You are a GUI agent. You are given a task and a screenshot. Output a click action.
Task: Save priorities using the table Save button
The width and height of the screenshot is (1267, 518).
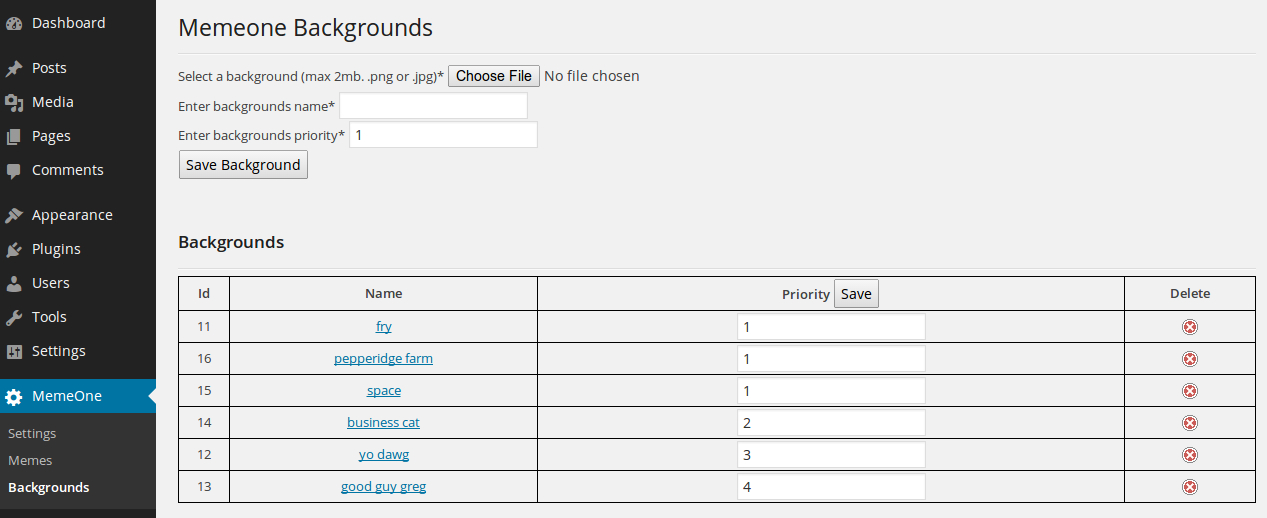pyautogui.click(x=856, y=294)
